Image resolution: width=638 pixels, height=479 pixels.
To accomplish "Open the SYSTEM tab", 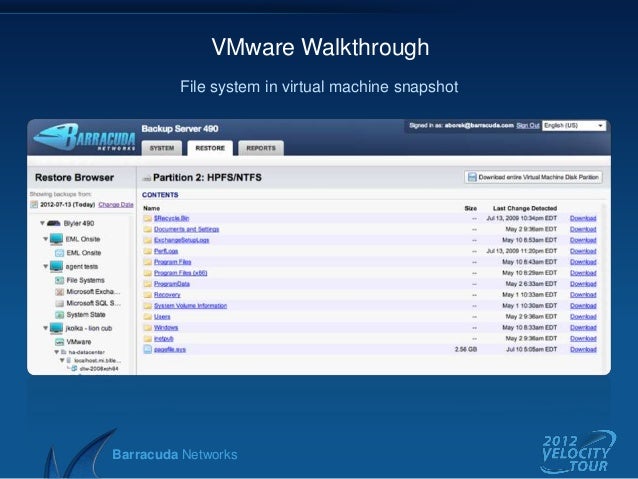I will [162, 148].
